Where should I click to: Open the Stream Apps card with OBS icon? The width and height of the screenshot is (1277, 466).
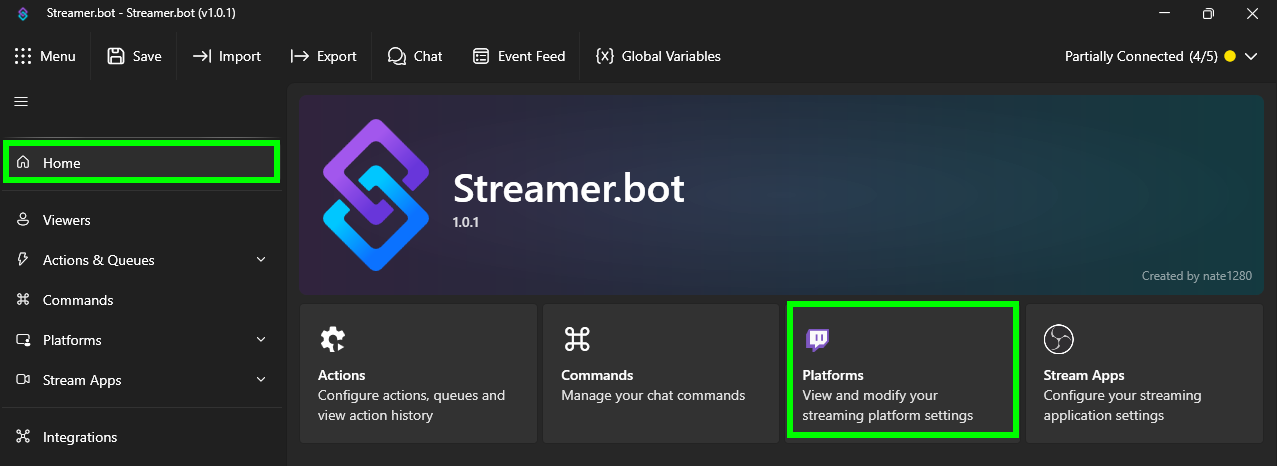1145,373
